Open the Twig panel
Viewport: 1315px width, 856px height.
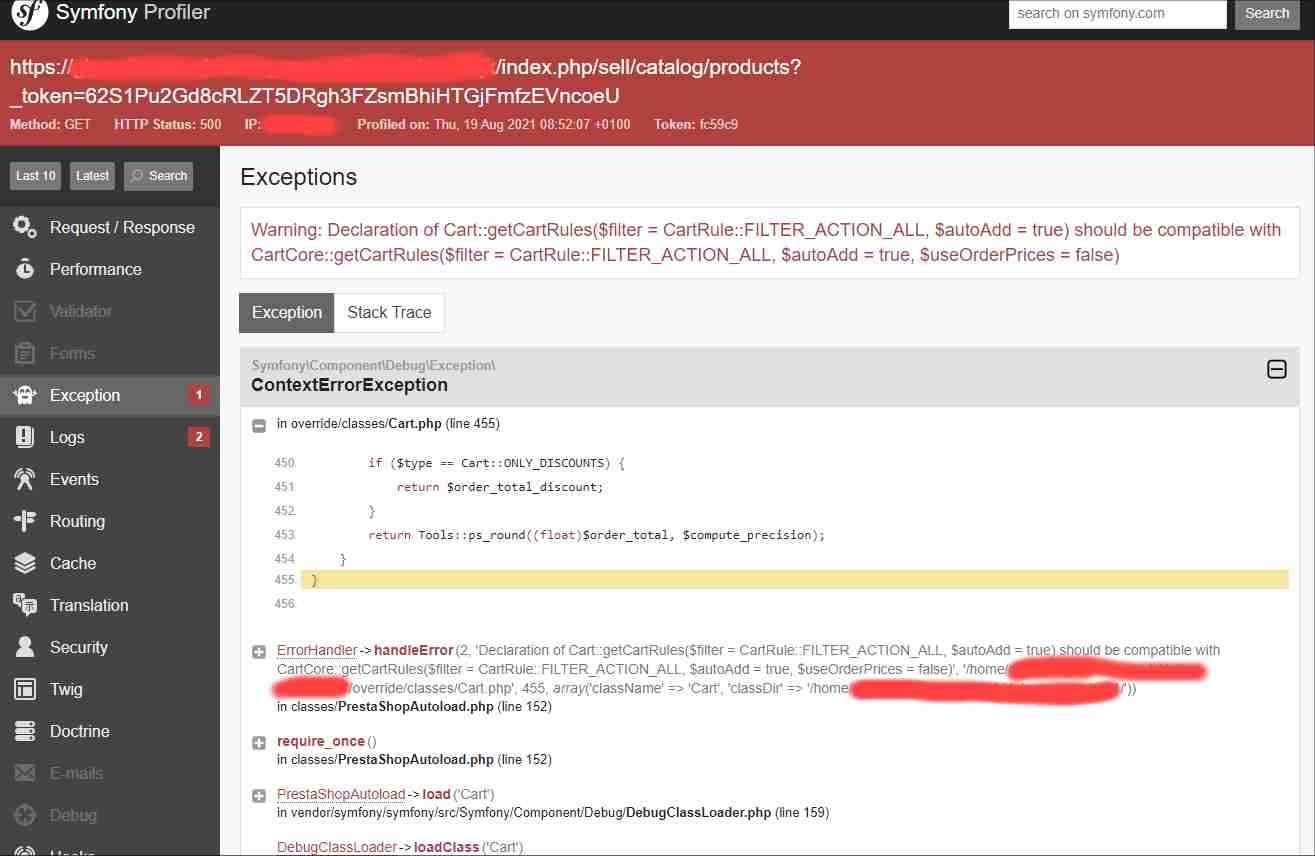(110, 689)
